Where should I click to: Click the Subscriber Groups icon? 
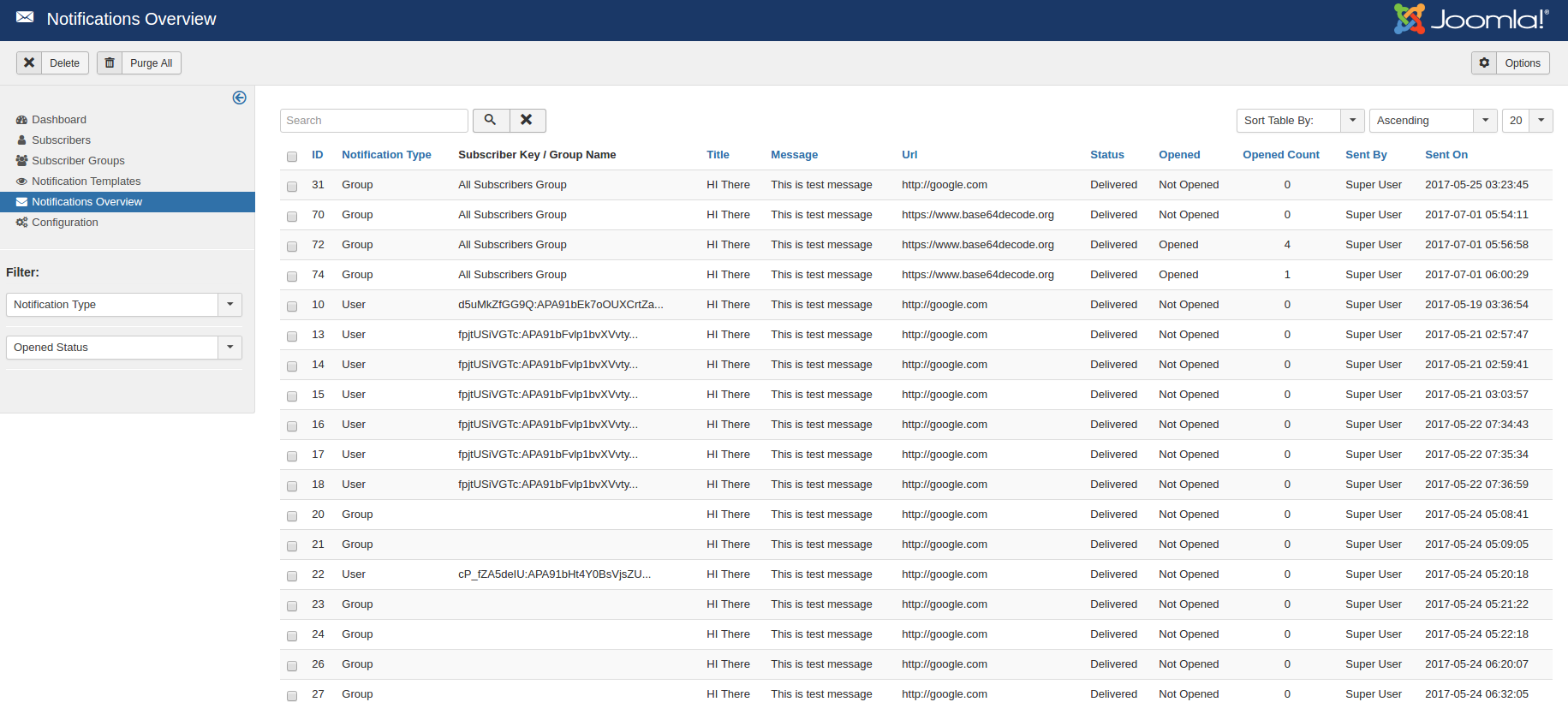coord(21,161)
